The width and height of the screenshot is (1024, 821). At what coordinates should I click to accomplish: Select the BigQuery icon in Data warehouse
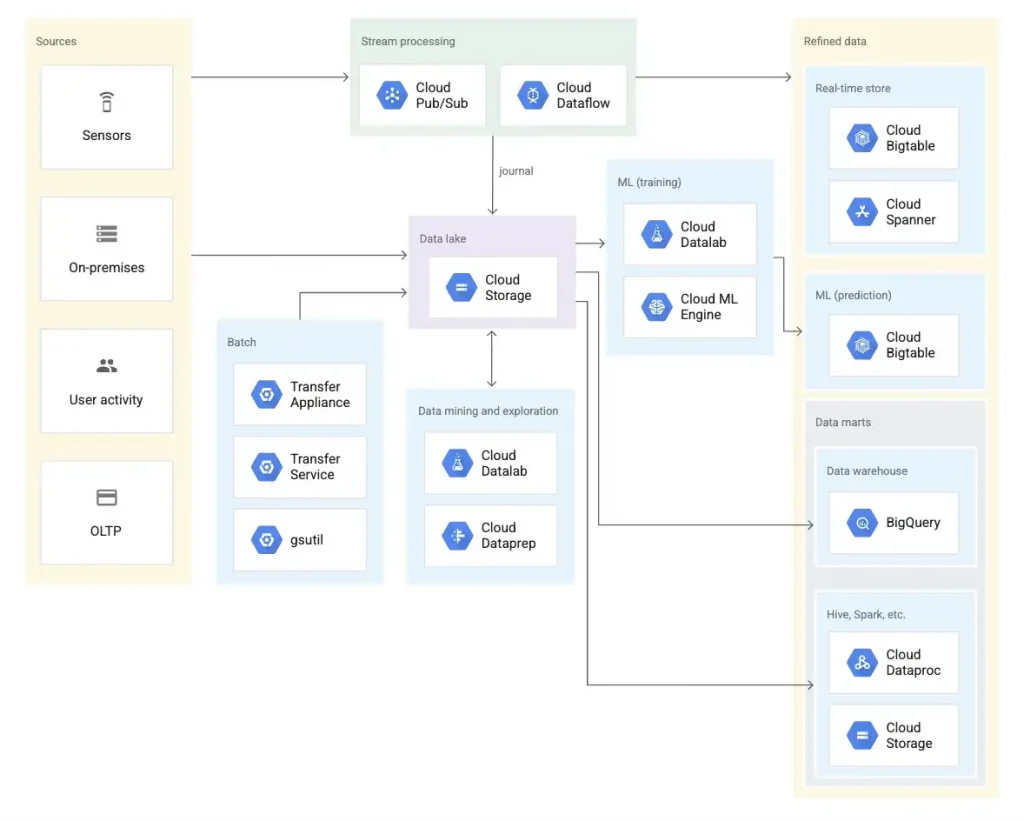coord(862,522)
